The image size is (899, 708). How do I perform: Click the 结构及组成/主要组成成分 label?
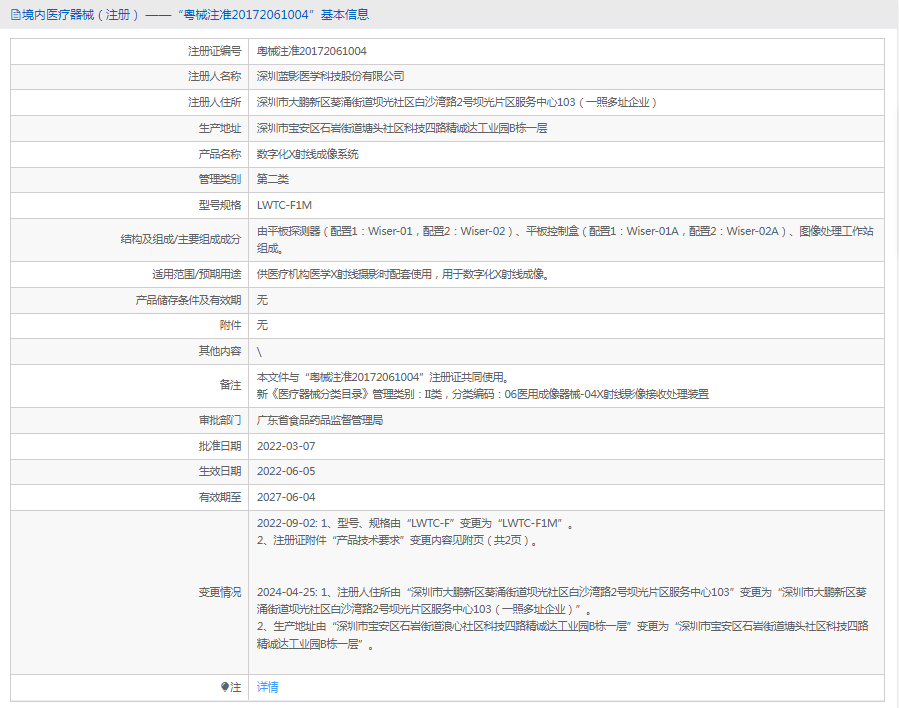[x=181, y=239]
